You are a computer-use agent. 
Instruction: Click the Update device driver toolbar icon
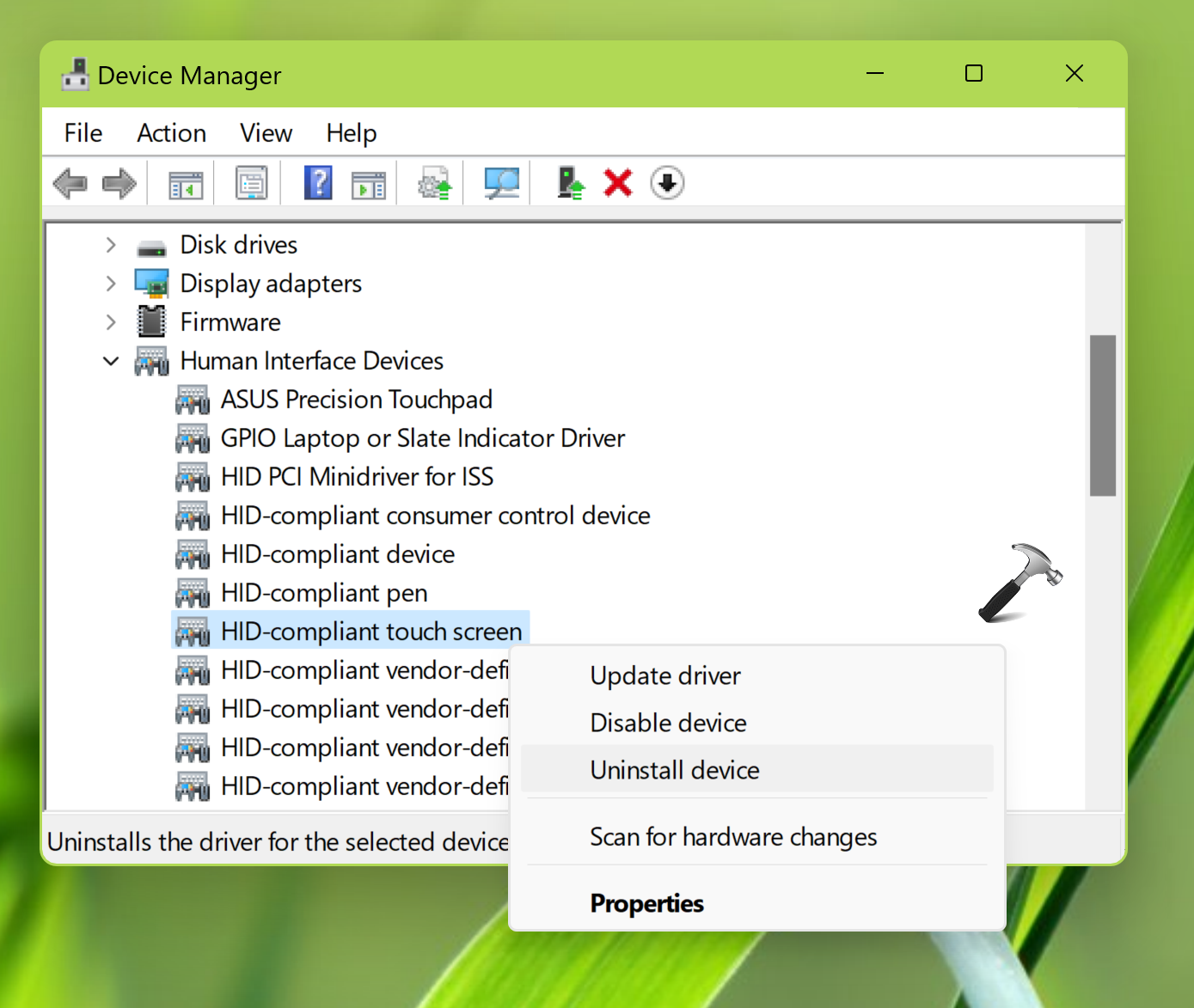tap(435, 183)
